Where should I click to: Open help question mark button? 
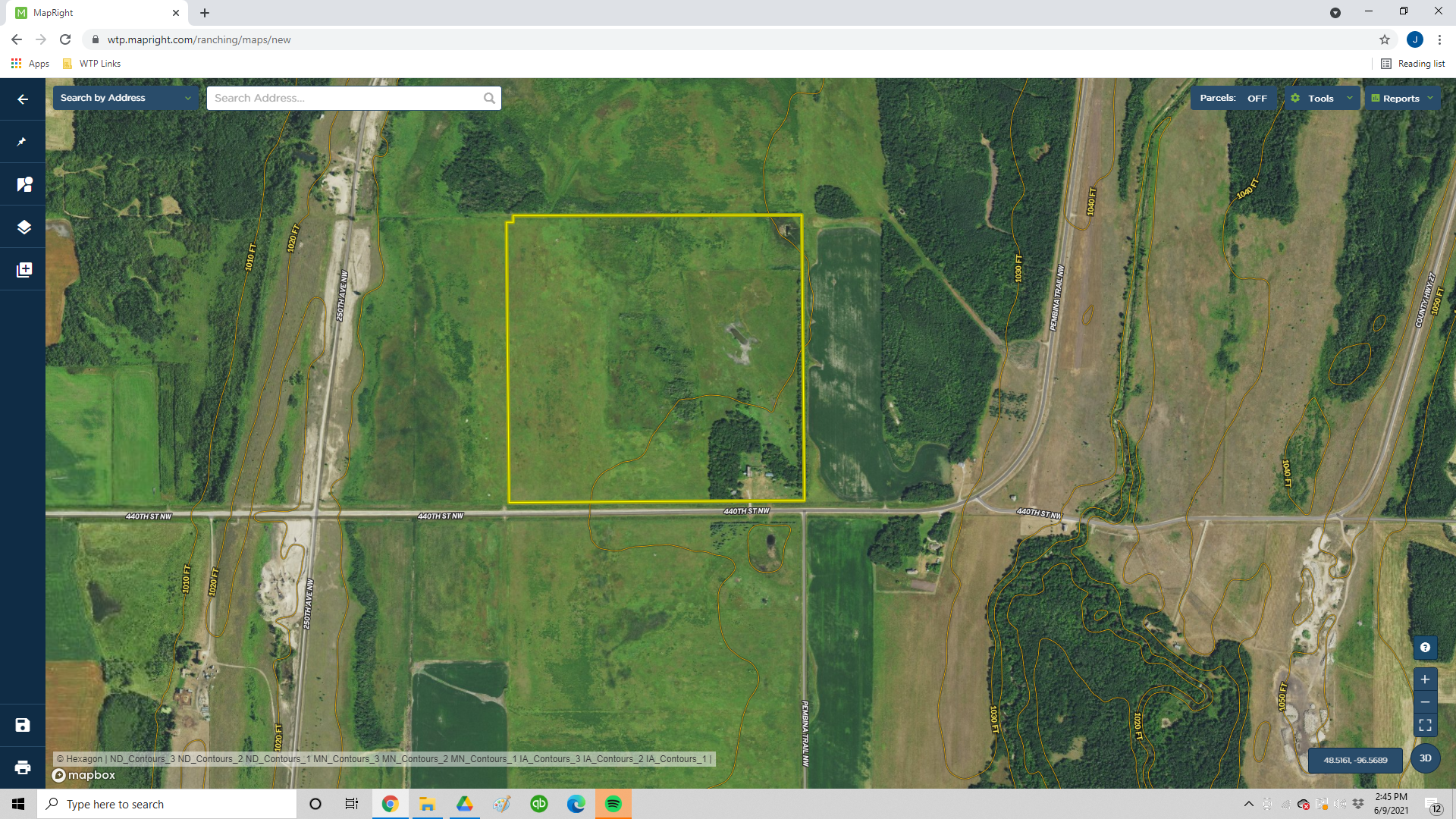point(1425,647)
